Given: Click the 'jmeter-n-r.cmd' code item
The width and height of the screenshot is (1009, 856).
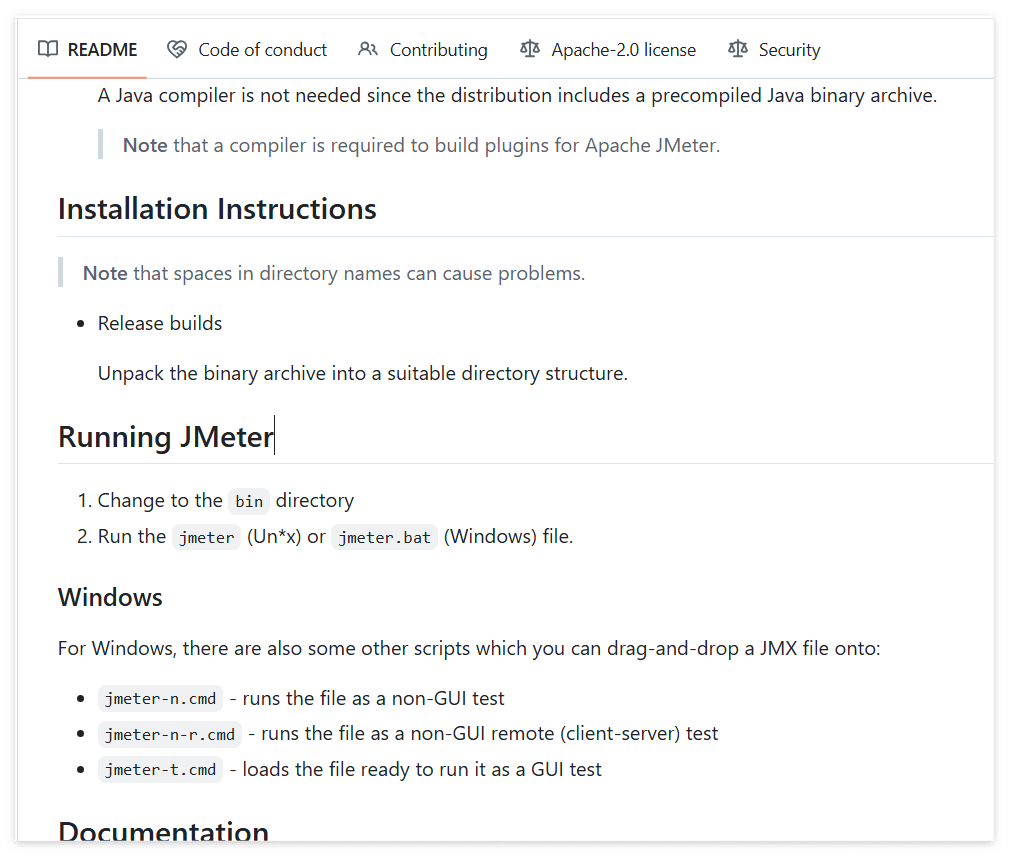Looking at the screenshot, I should point(170,735).
